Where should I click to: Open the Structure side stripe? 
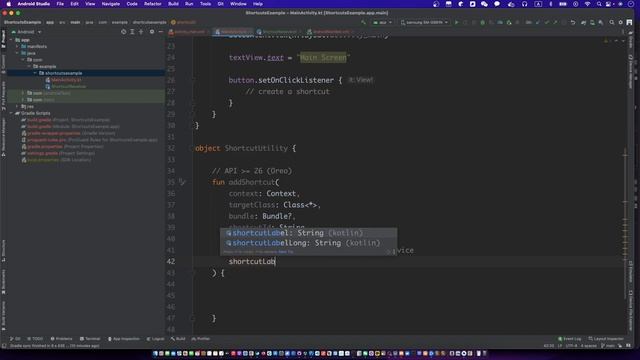3,251
